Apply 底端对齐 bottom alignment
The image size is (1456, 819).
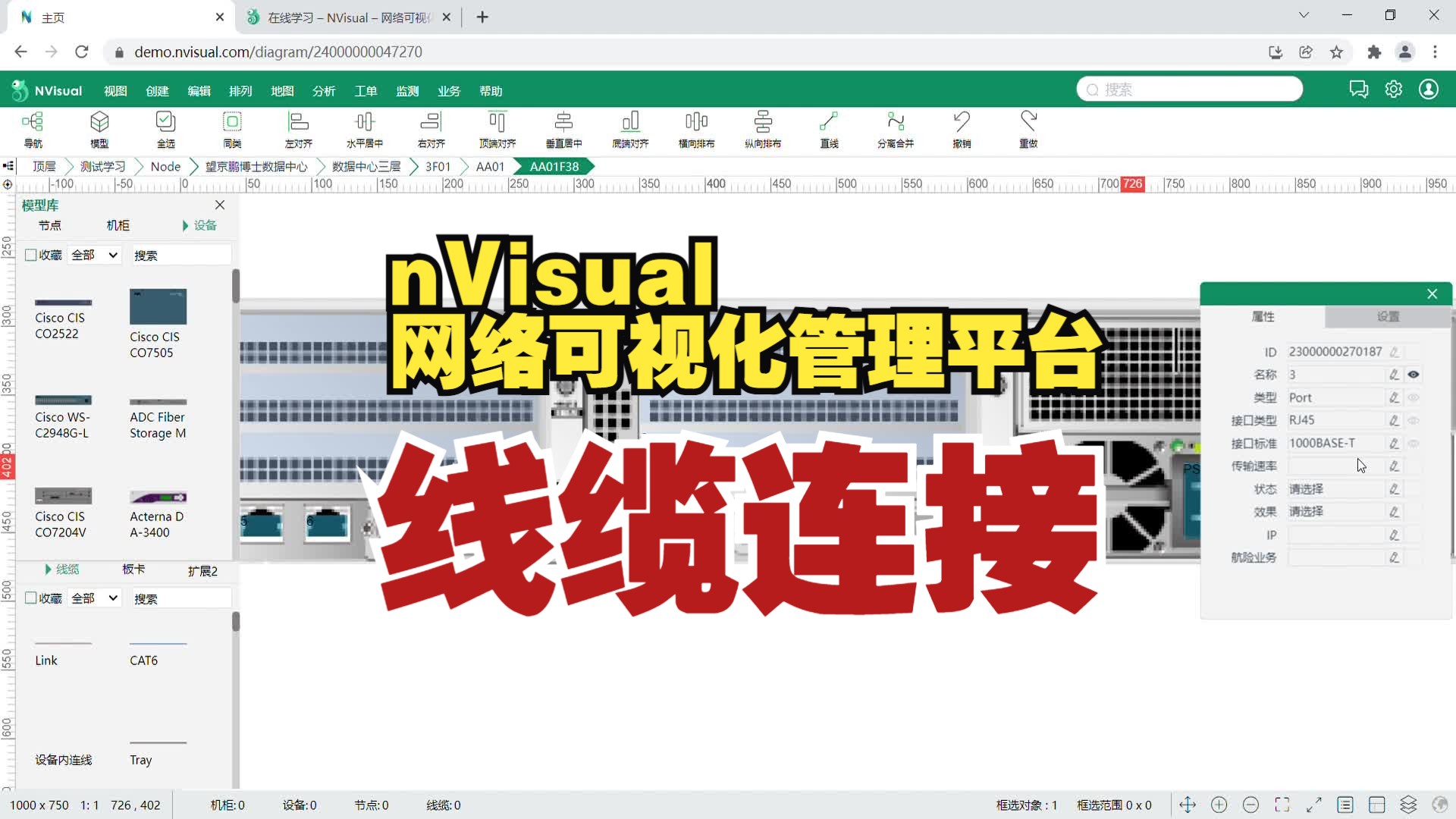(x=630, y=129)
